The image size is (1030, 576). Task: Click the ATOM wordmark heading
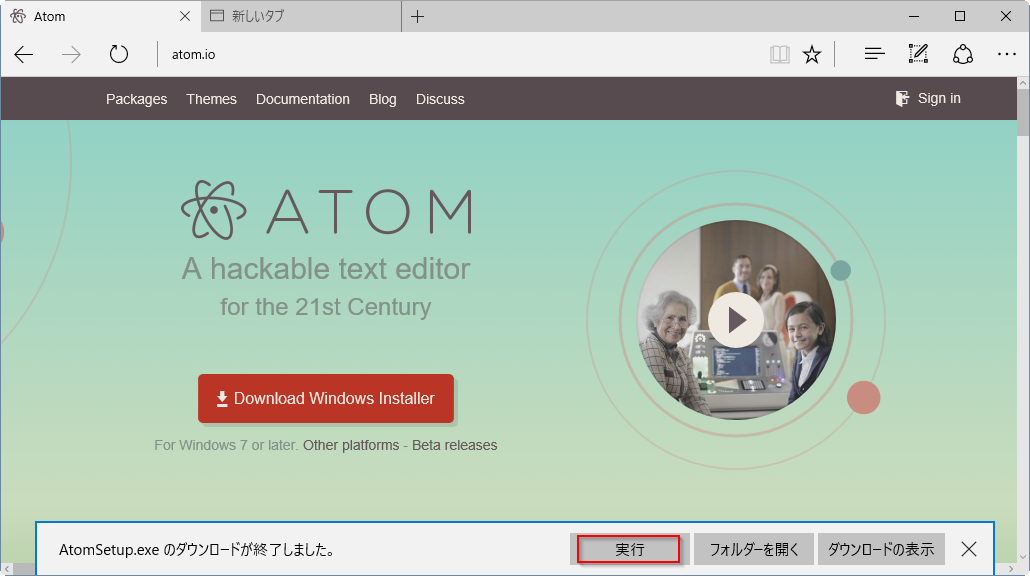369,211
